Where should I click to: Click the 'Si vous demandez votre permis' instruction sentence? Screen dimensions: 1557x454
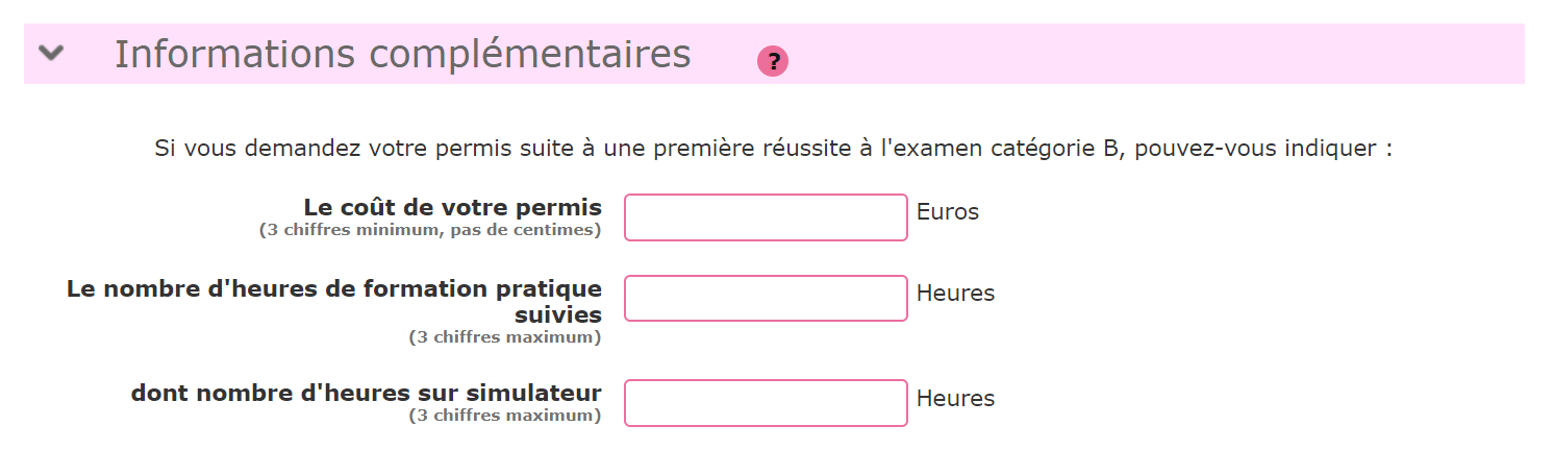click(773, 150)
